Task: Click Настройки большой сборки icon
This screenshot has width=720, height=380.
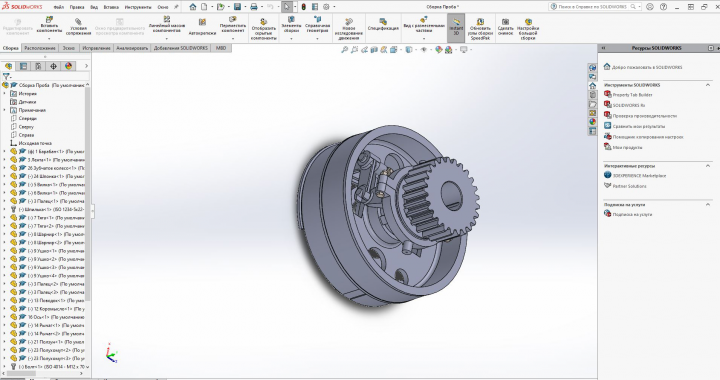Action: (528, 21)
